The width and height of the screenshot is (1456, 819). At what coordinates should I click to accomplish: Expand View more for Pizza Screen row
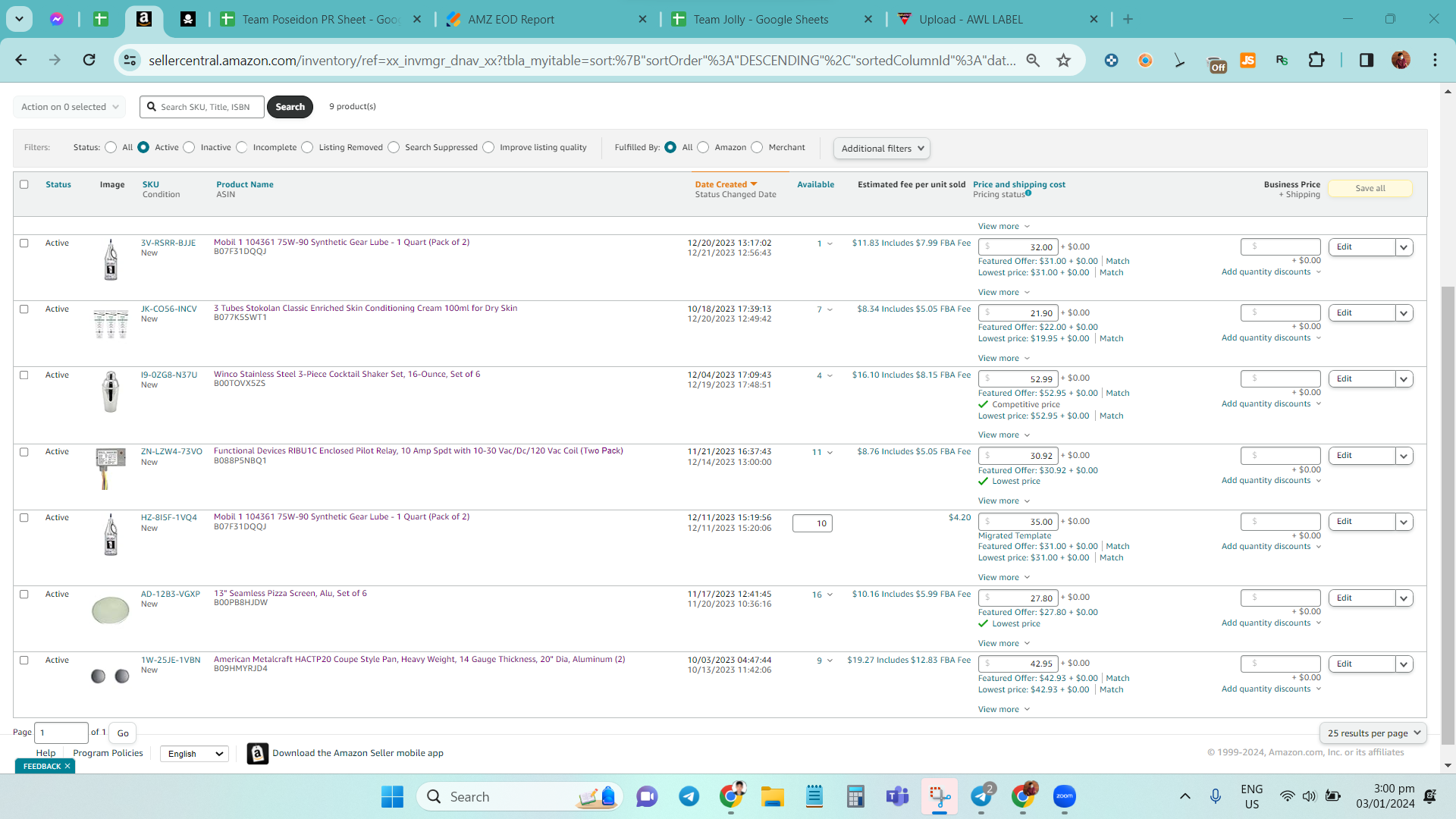point(1003,644)
